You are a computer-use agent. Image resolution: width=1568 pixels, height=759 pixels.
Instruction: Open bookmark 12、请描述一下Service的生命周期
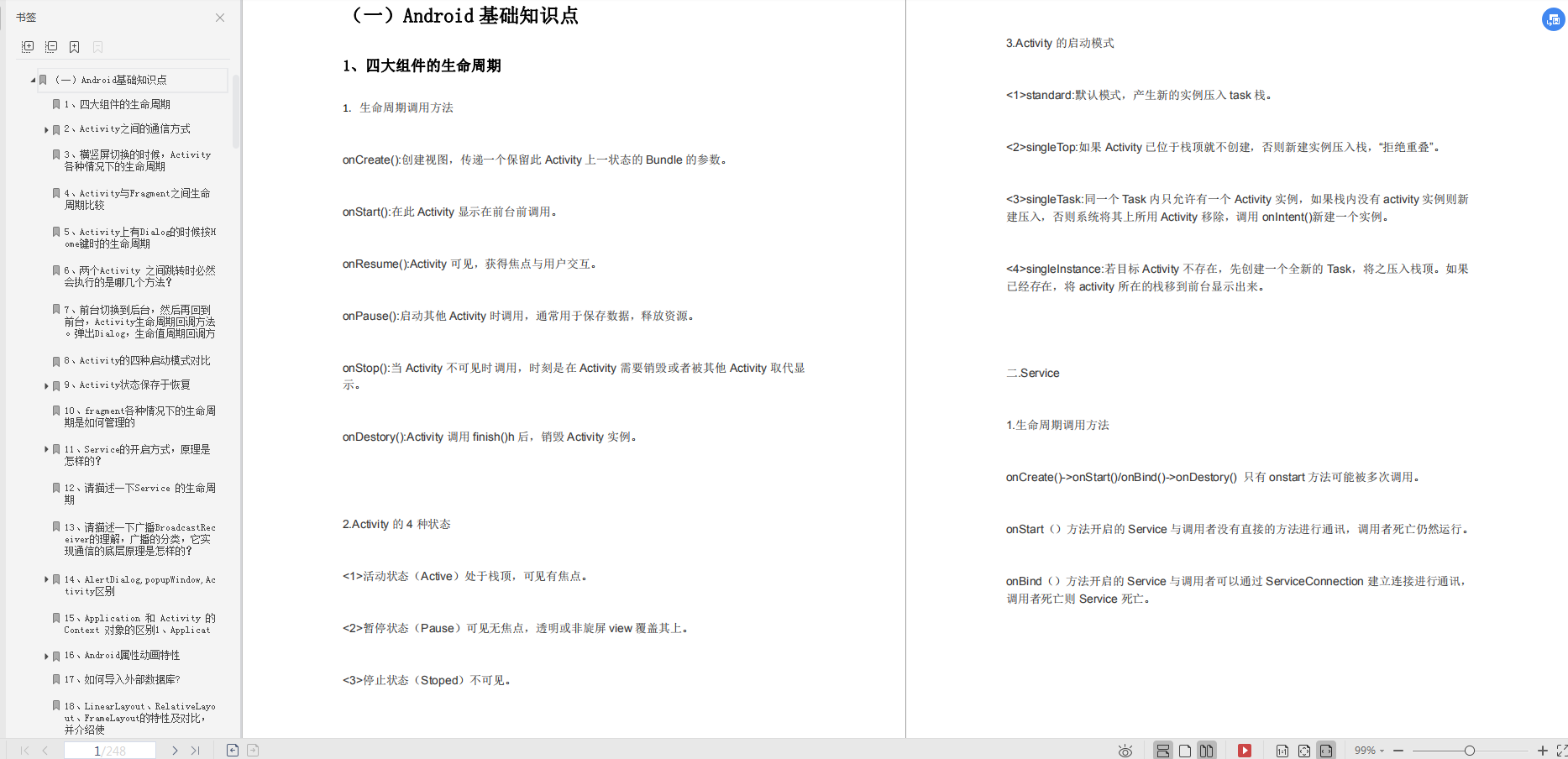click(139, 494)
